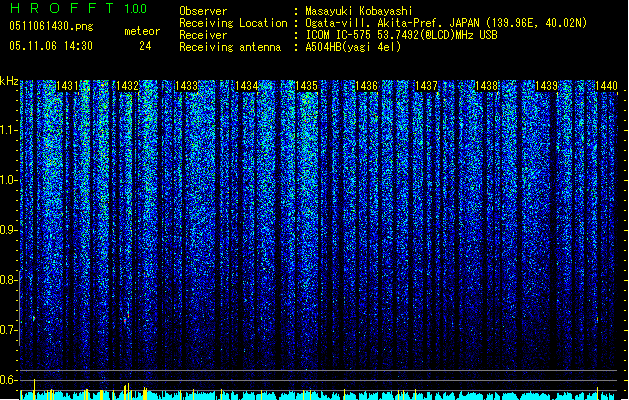Image resolution: width=629 pixels, height=400 pixels.
Task: Click the Receiving Location field label
Action: tap(233, 23)
